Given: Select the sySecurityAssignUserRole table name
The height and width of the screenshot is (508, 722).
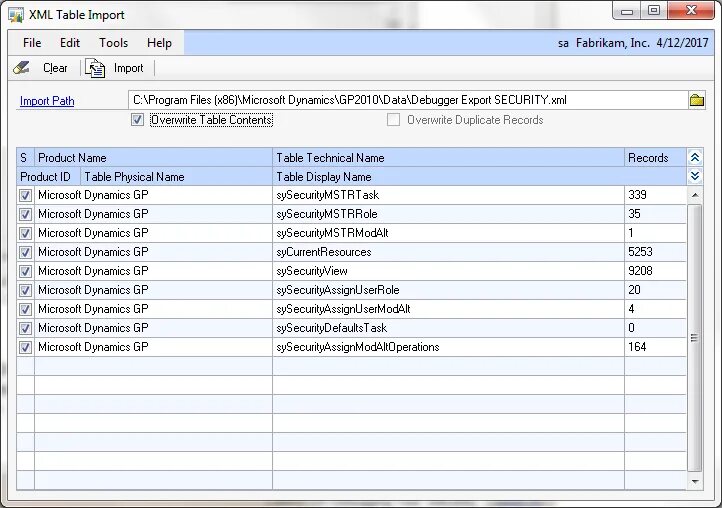Looking at the screenshot, I should [338, 290].
